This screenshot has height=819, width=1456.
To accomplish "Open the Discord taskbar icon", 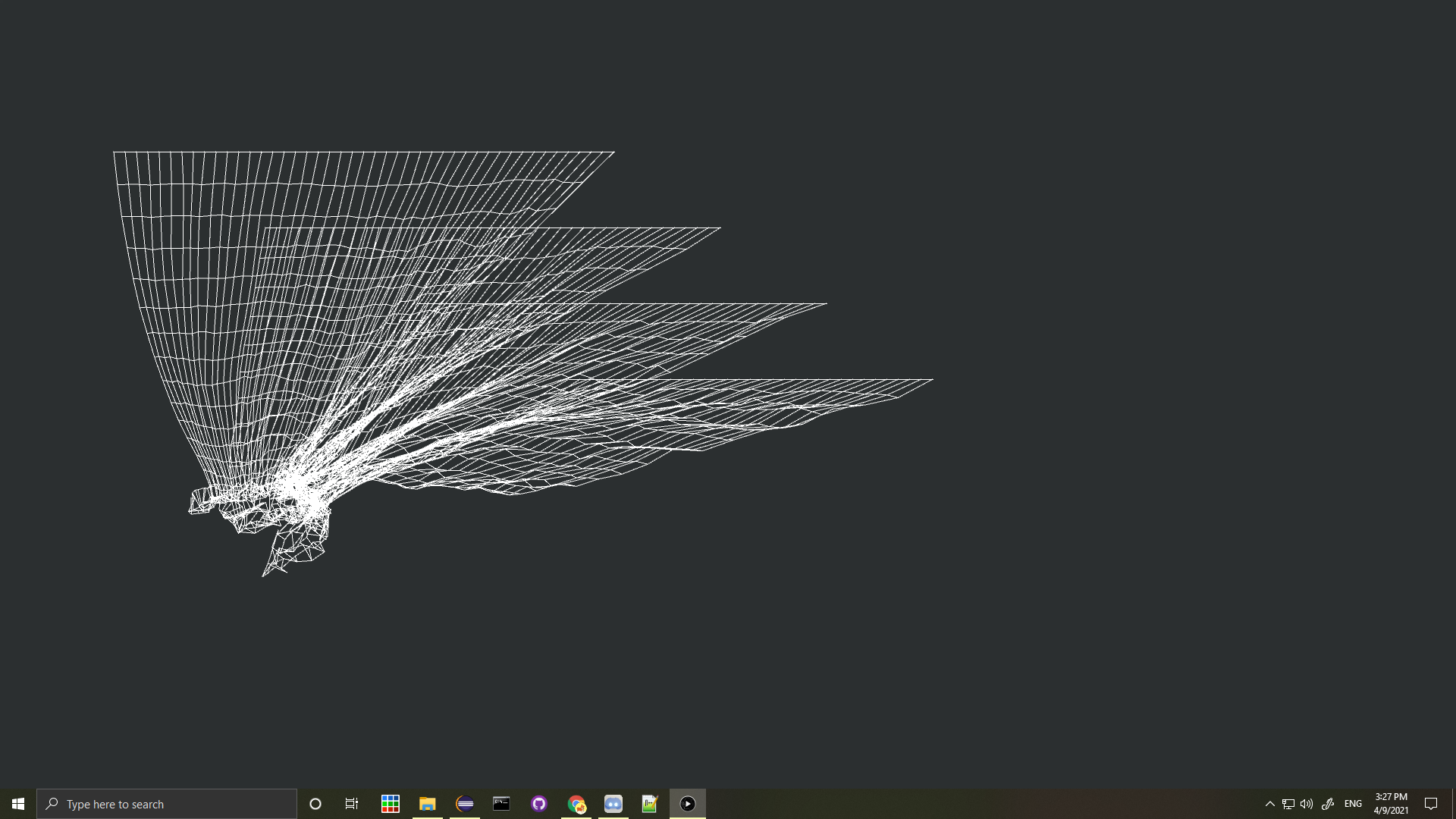I will [x=613, y=804].
